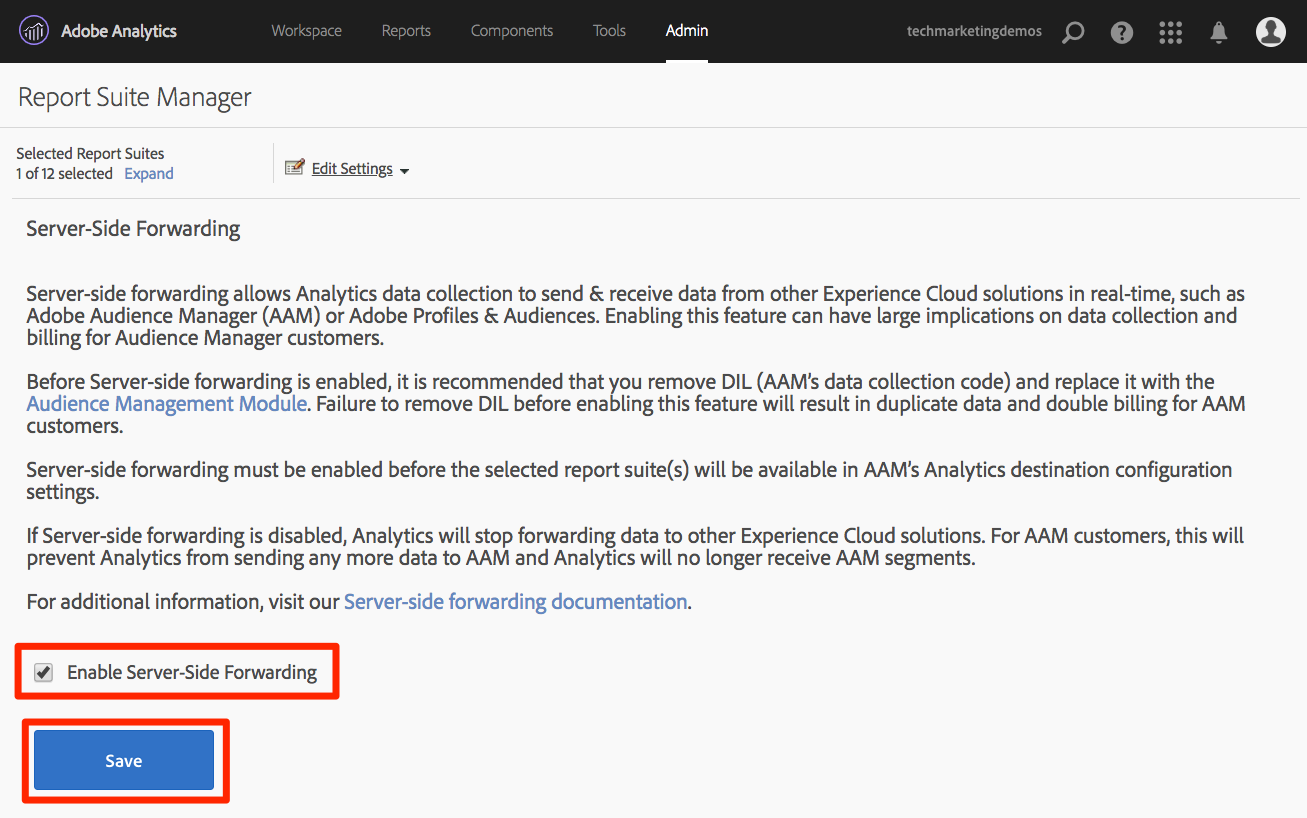The image size is (1307, 818).
Task: Open Server-side forwarding documentation link
Action: (x=515, y=602)
